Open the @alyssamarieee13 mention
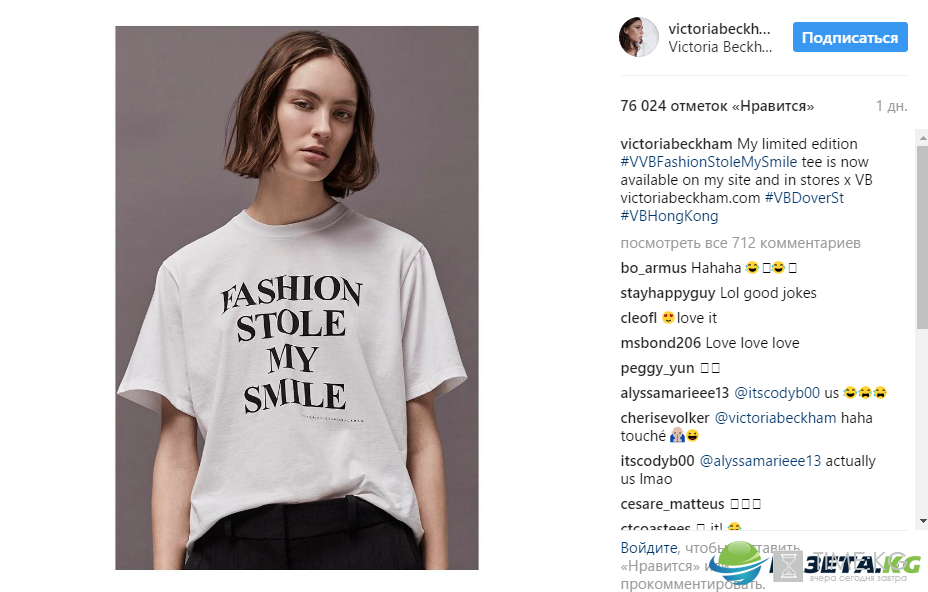The image size is (928, 592). (761, 461)
